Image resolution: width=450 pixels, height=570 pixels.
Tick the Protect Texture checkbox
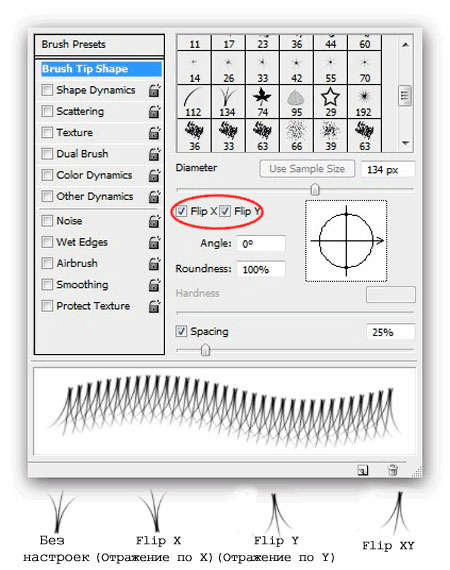point(47,306)
